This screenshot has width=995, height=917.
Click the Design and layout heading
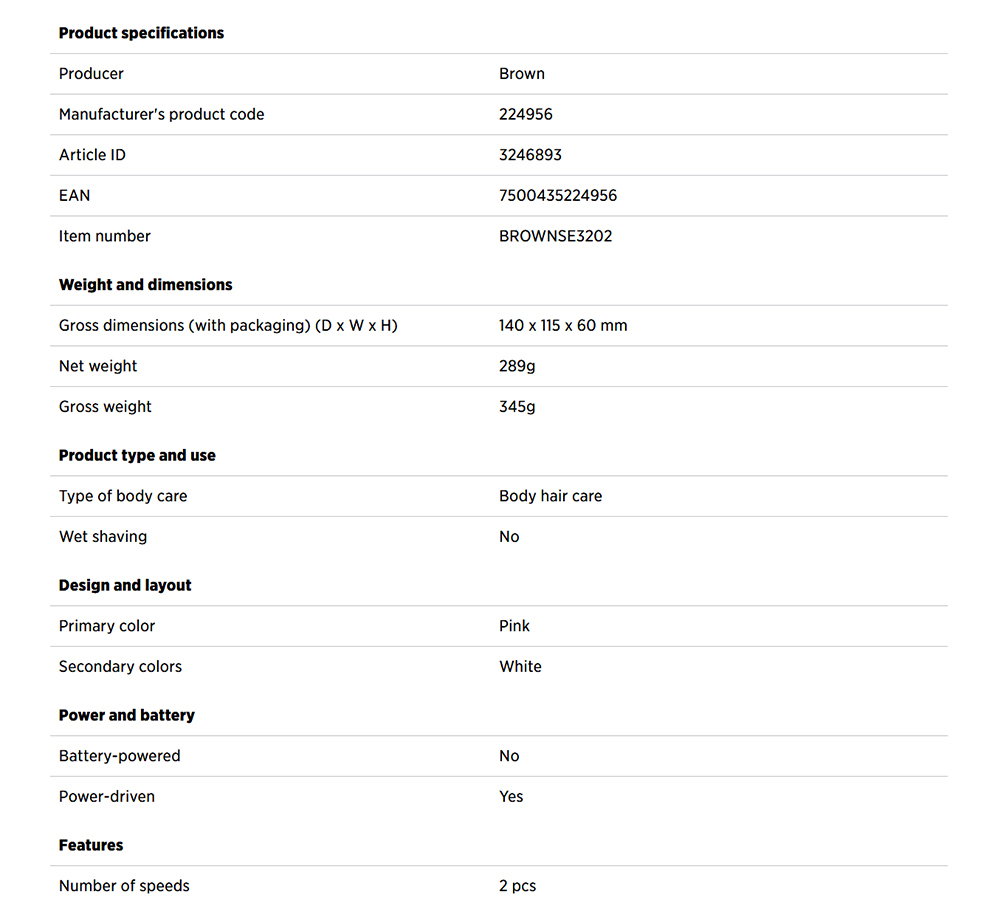(x=125, y=586)
